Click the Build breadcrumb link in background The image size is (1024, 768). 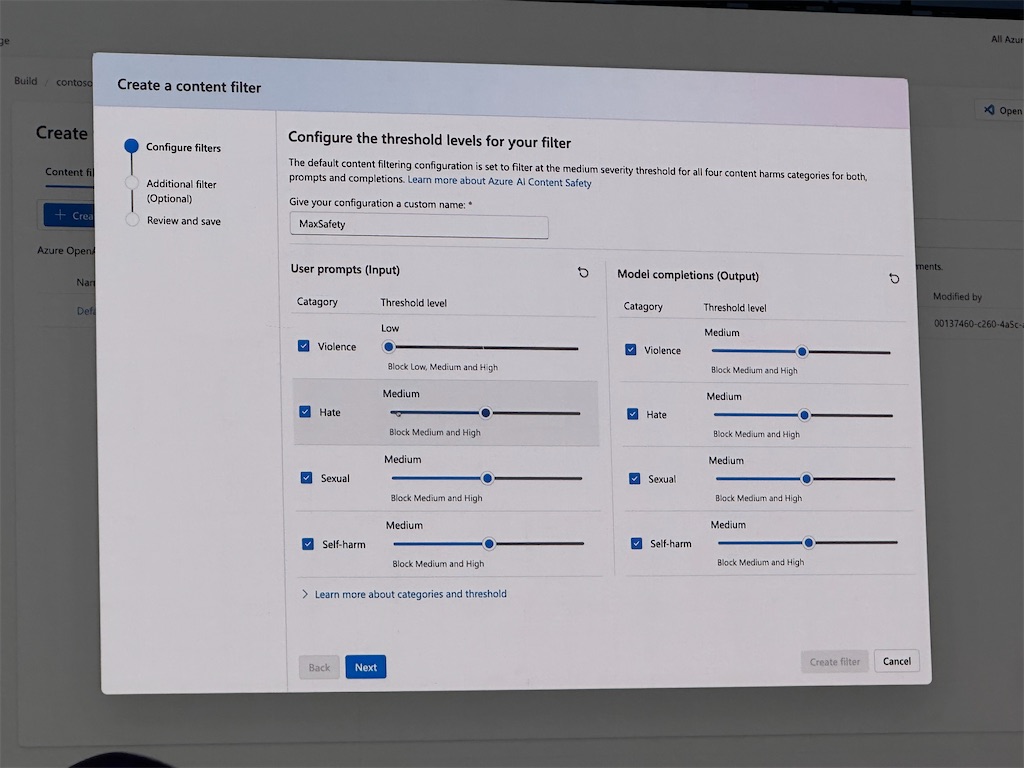tap(25, 81)
